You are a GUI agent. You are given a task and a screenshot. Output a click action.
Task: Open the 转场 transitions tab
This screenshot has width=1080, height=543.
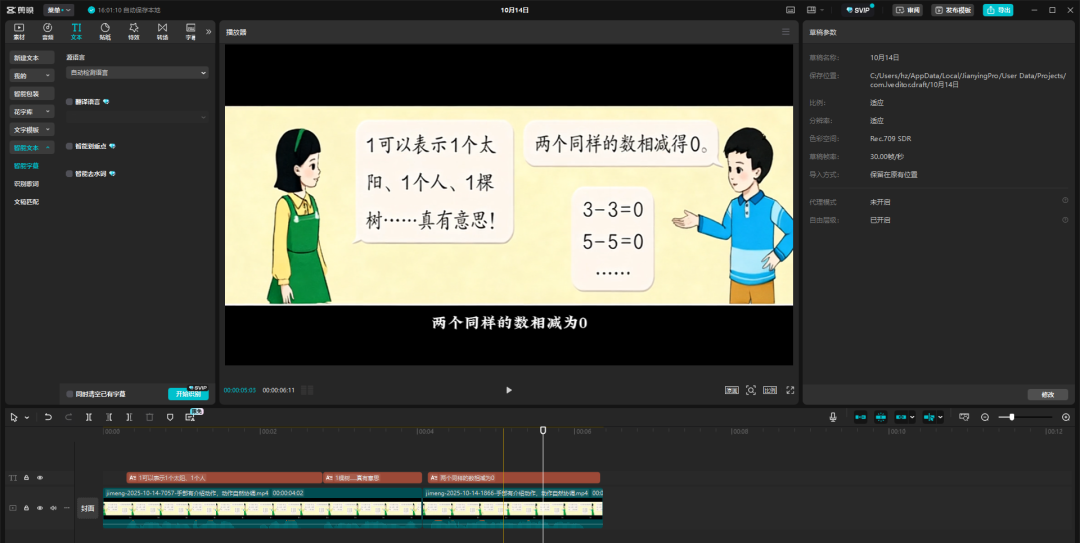[x=162, y=31]
